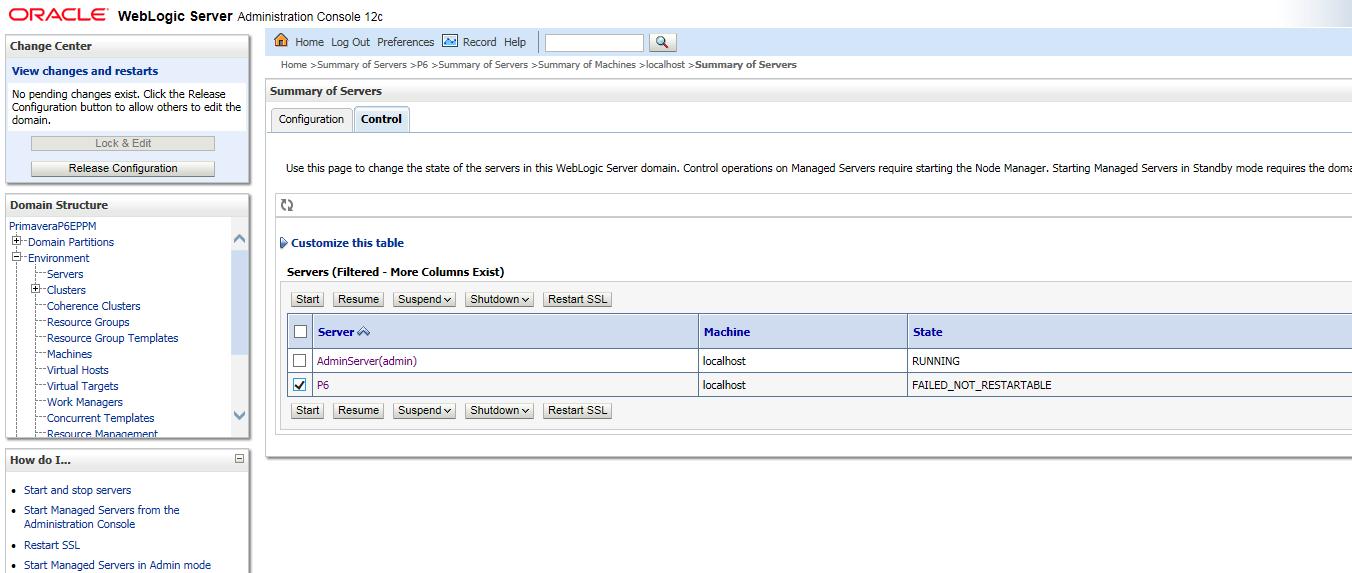
Task: Click the search input field
Action: pos(594,42)
